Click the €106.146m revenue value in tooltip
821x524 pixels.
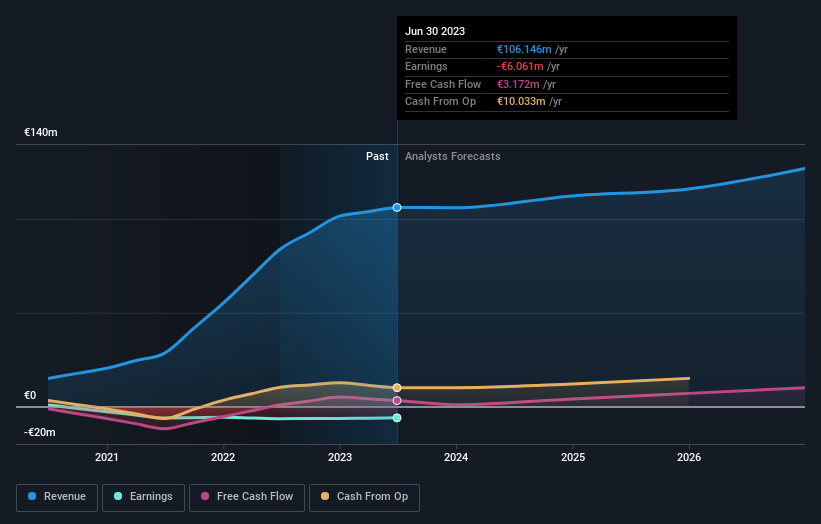click(x=524, y=49)
